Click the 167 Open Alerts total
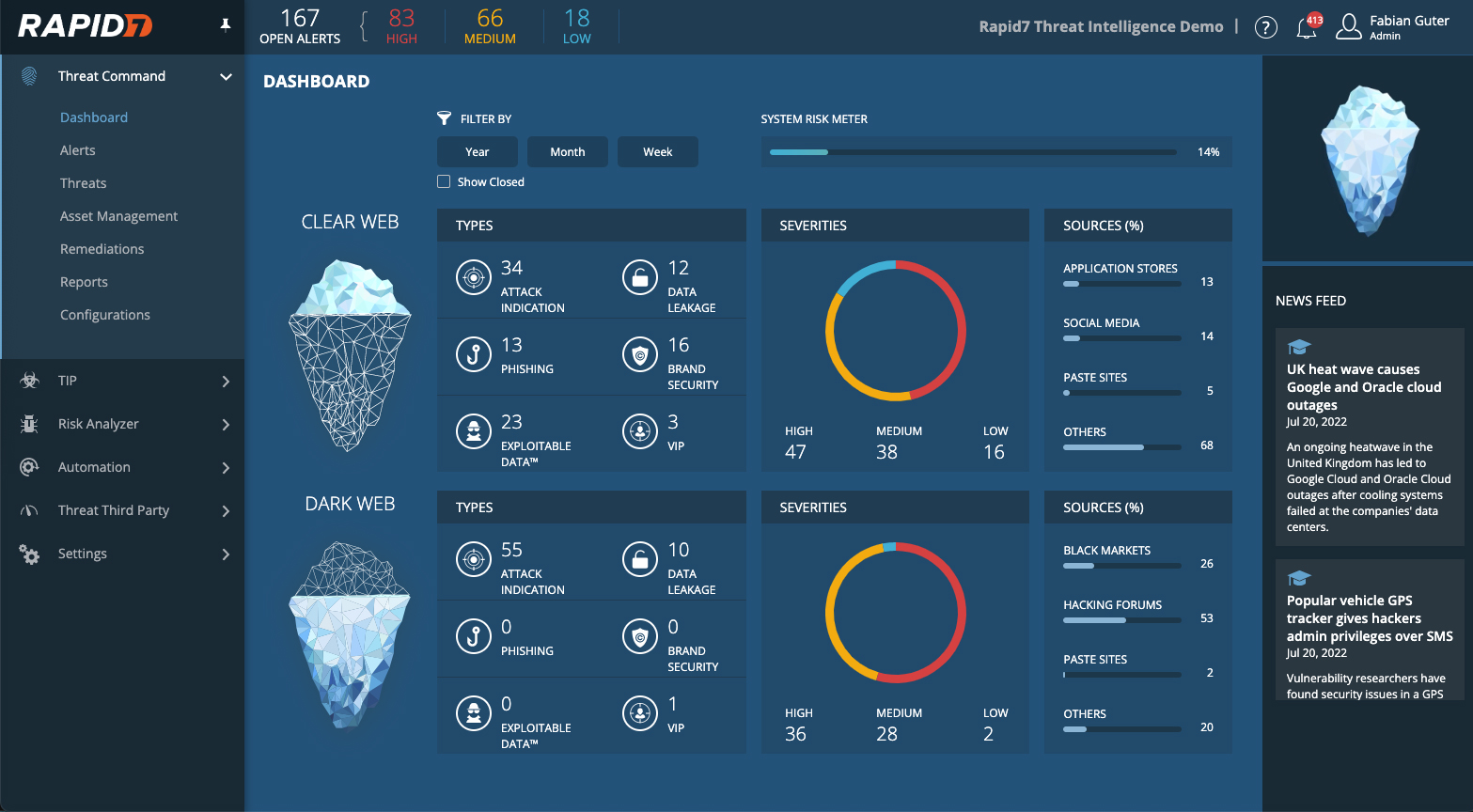This screenshot has height=812, width=1473. tap(300, 26)
